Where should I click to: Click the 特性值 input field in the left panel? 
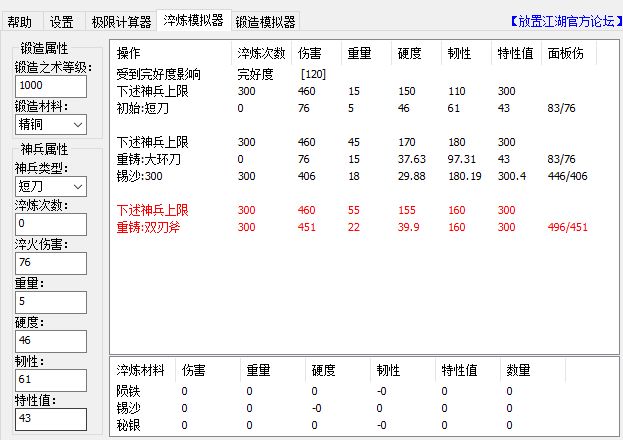[x=51, y=419]
